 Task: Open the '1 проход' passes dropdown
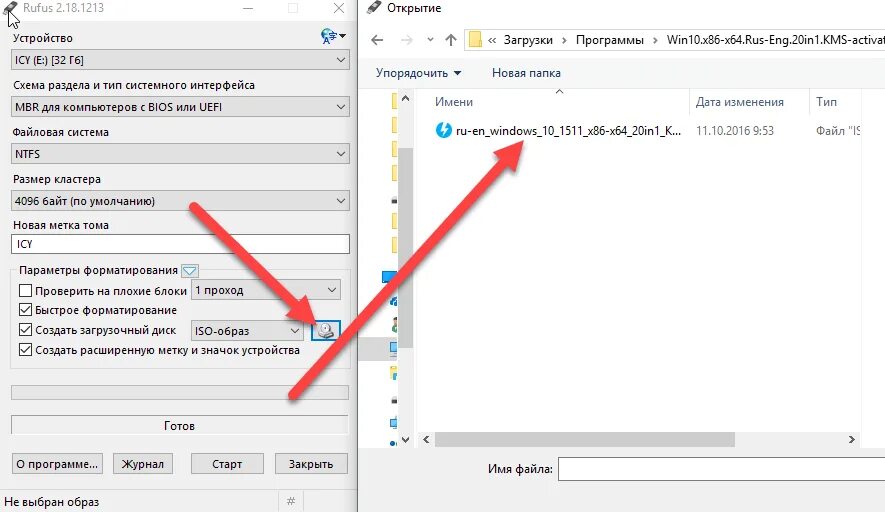coord(266,290)
